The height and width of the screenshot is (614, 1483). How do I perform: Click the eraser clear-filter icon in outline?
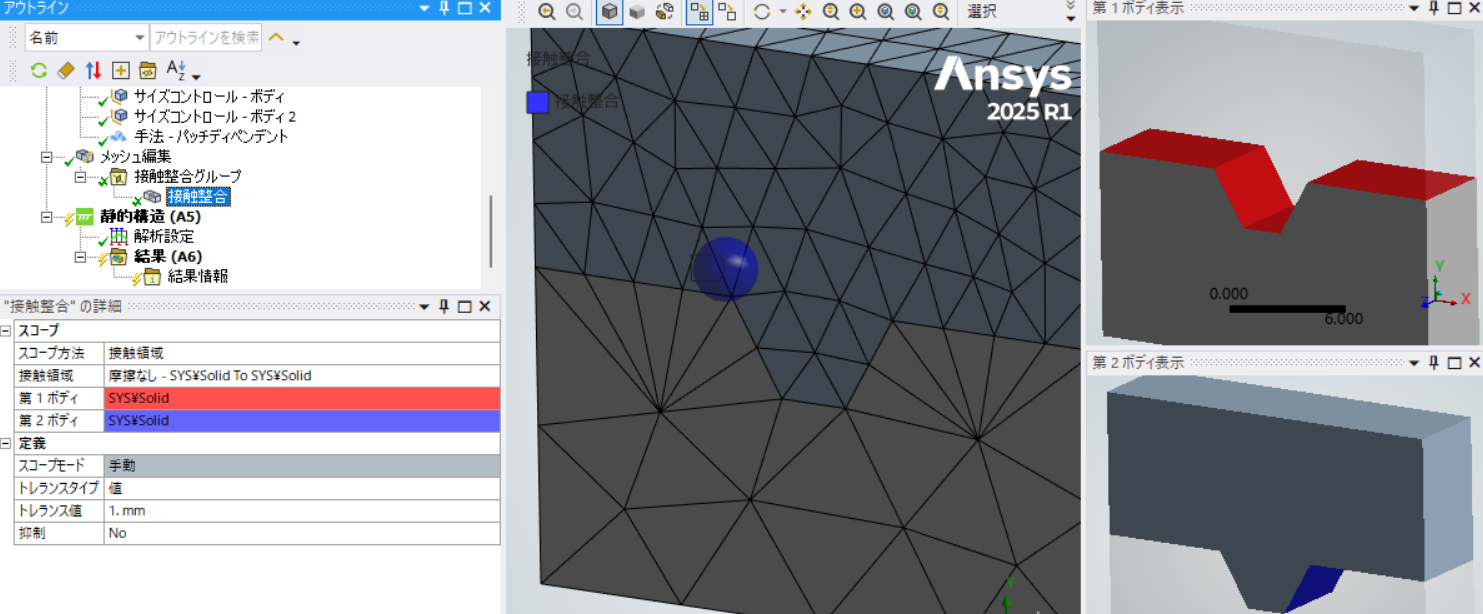tap(66, 70)
